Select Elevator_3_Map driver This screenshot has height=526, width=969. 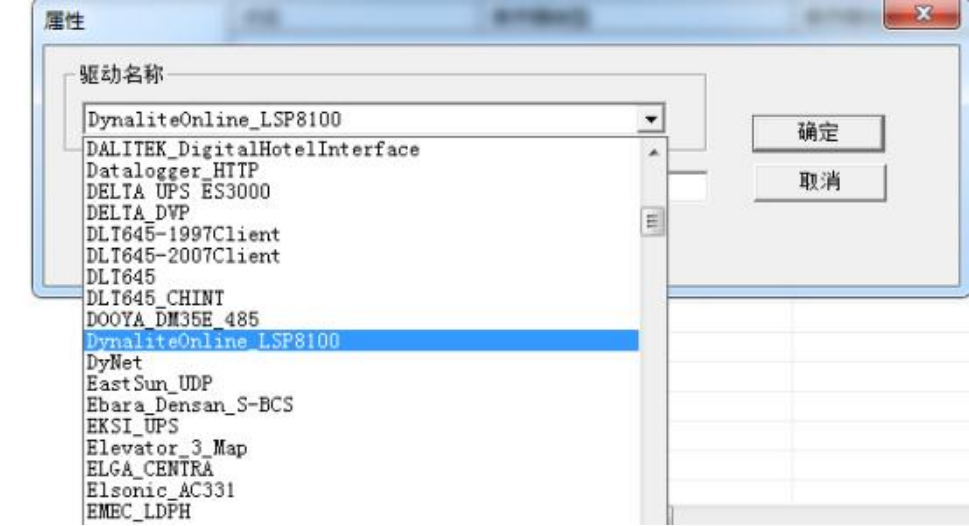pyautogui.click(x=362, y=448)
